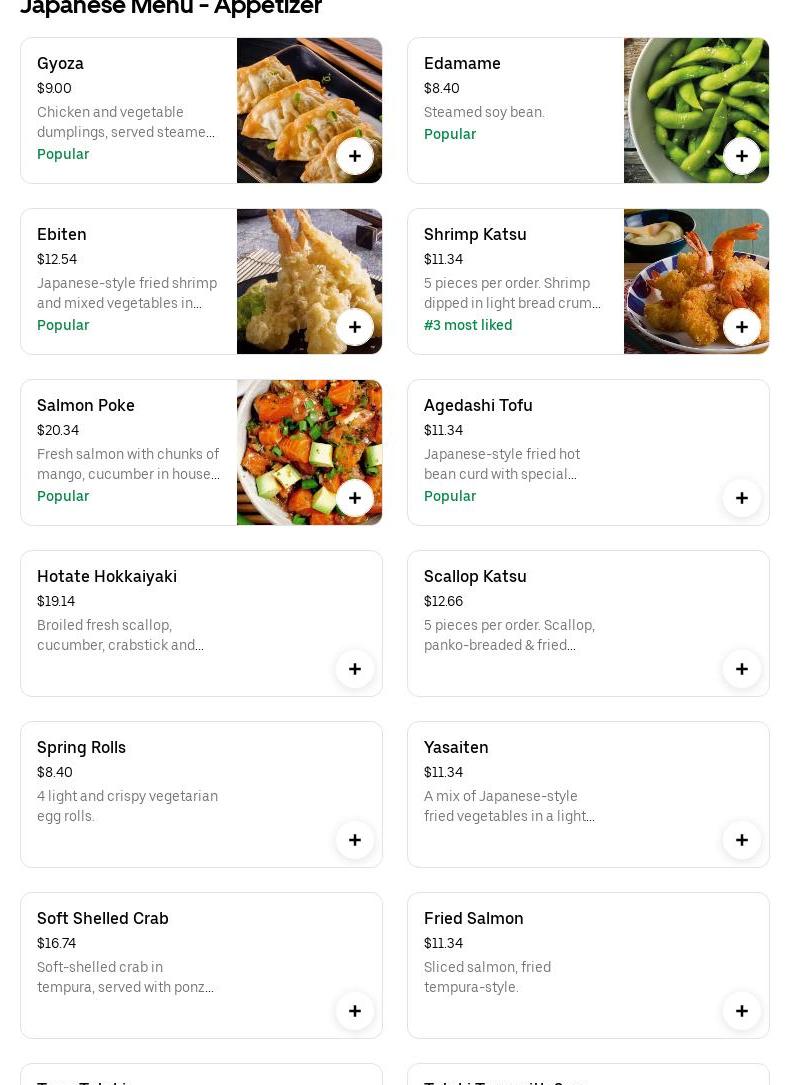Open Hotate Hokkaiyaki item details
This screenshot has height=1085, width=804.
coord(107,576)
